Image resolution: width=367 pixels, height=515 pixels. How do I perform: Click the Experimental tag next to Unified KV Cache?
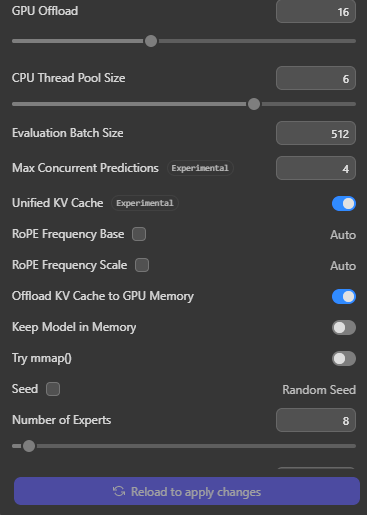point(145,203)
